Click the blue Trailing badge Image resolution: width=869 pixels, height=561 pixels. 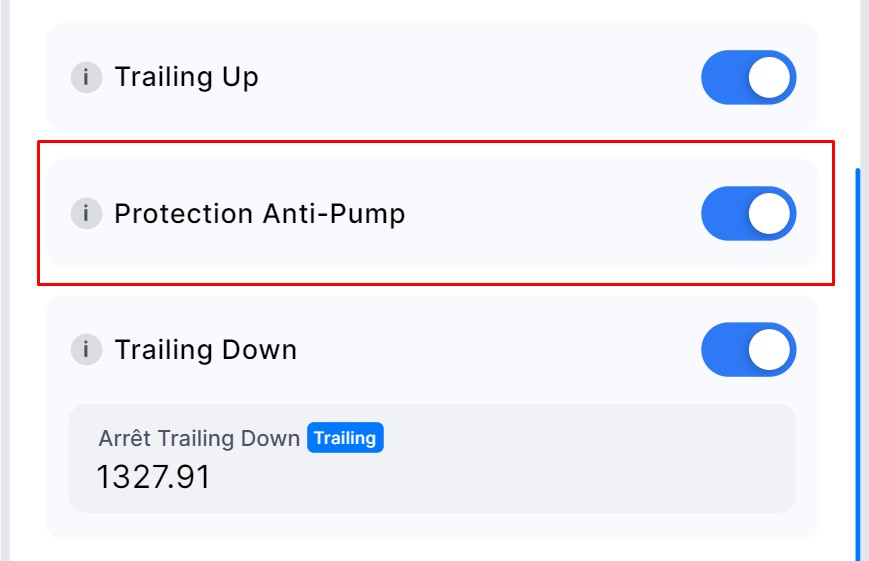[345, 438]
